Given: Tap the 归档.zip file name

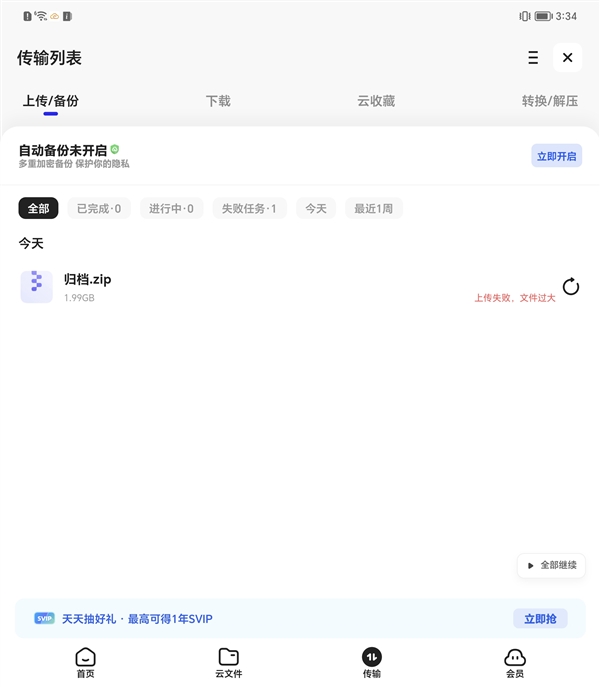Looking at the screenshot, I should point(88,279).
